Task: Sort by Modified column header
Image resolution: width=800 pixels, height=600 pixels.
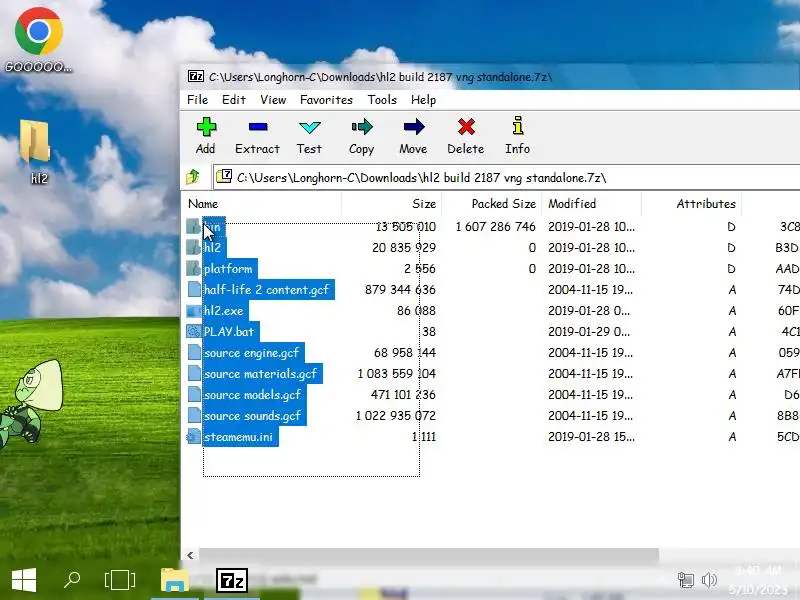Action: pyautogui.click(x=591, y=204)
